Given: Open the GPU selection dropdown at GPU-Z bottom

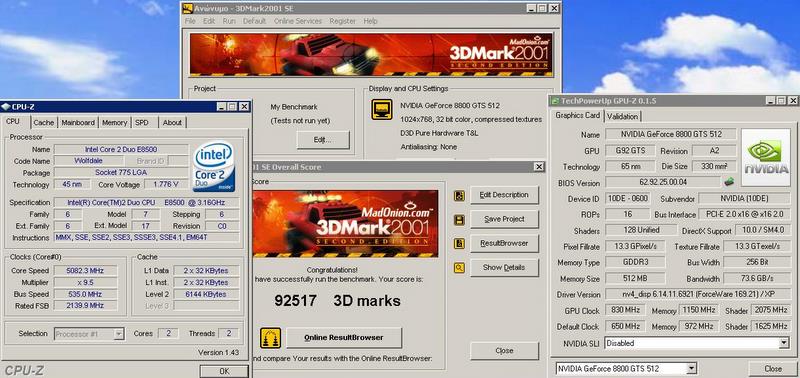Looking at the screenshot, I should point(691,368).
